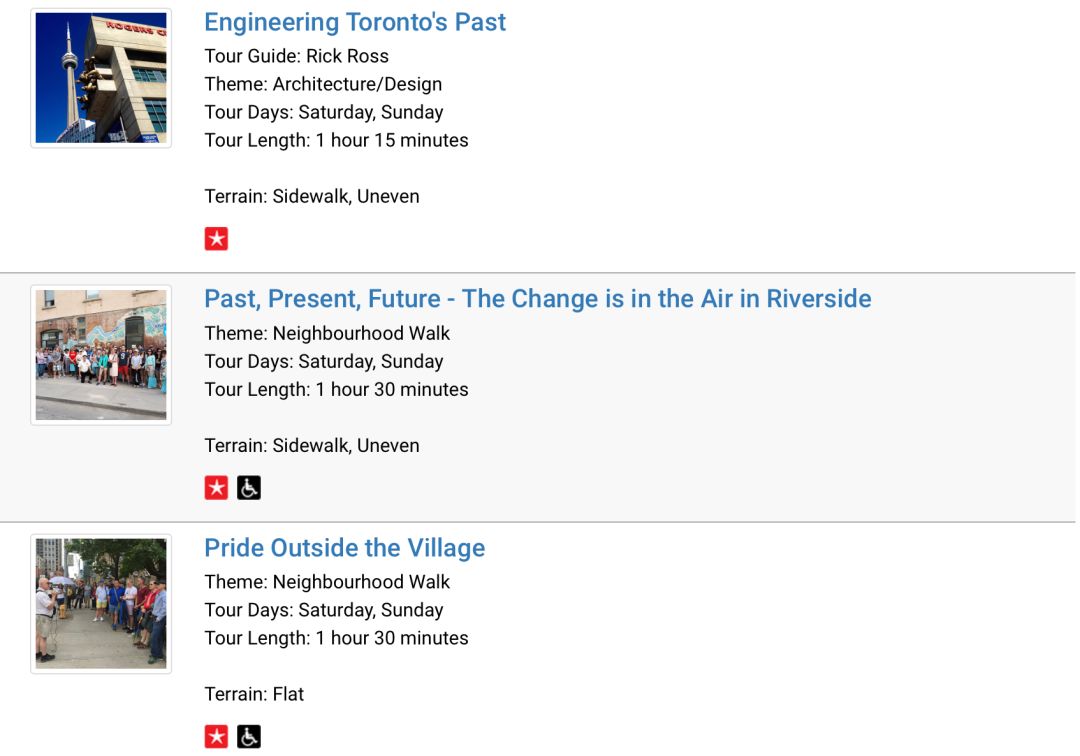
Task: Click Tour Length 1 hour 15 minutes text
Action: (x=336, y=140)
